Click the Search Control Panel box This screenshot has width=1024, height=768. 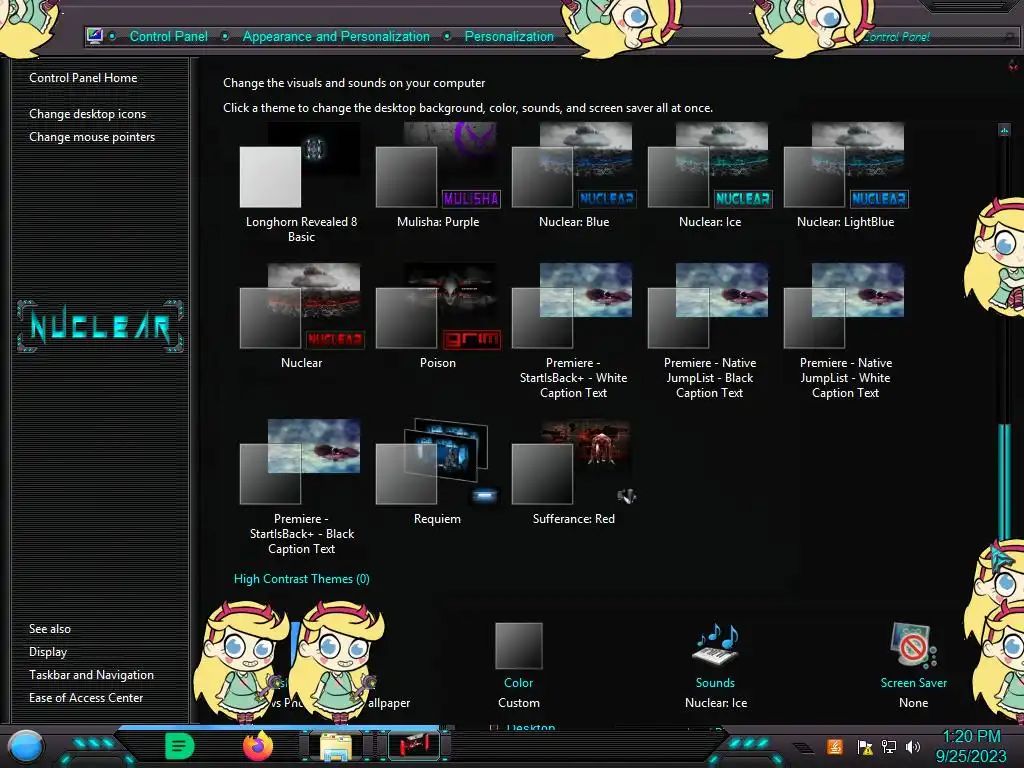click(938, 37)
